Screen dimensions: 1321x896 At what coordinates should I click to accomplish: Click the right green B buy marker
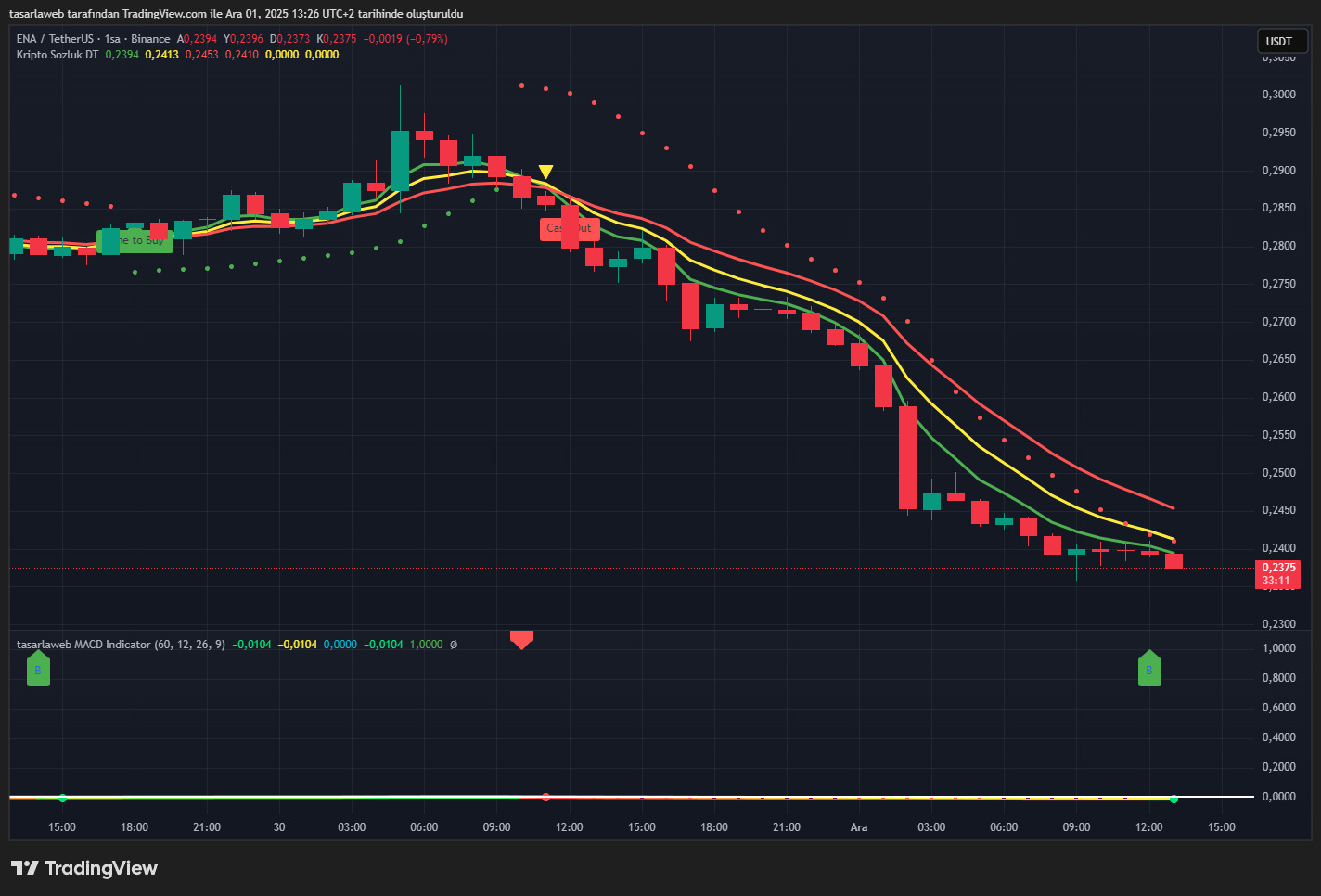[1149, 669]
